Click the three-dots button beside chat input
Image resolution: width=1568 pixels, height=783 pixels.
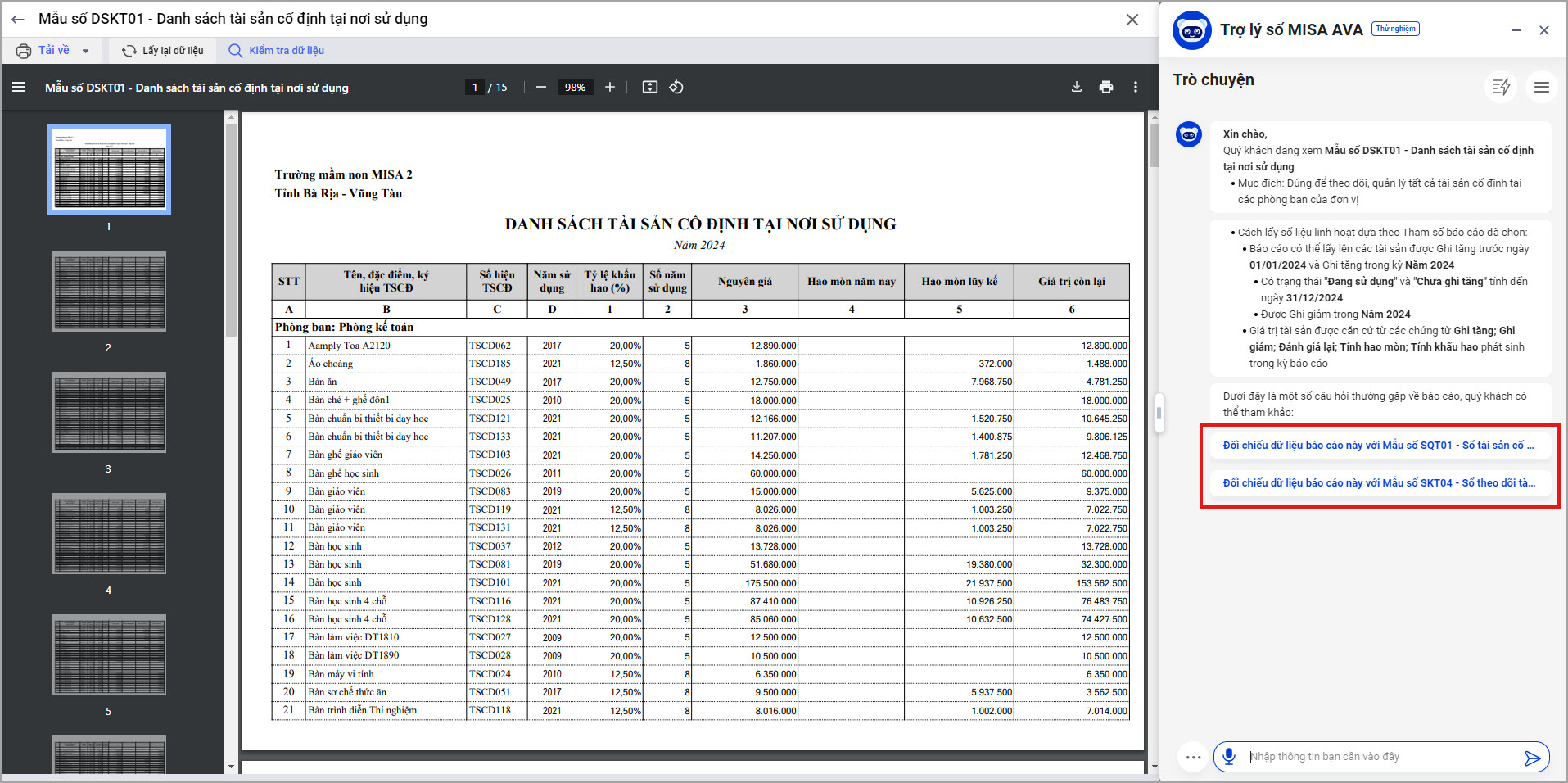tap(1193, 757)
